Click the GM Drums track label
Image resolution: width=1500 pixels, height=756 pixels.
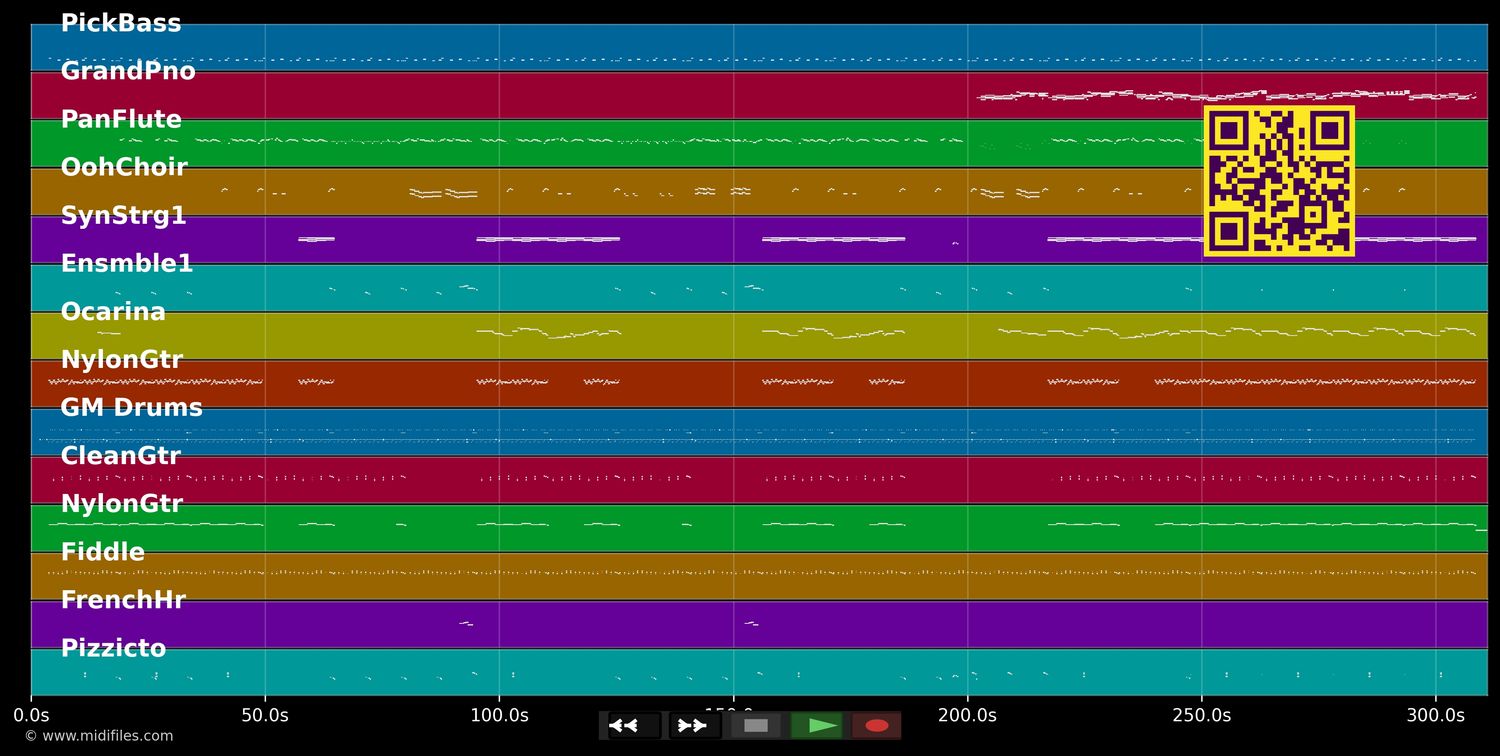131,408
